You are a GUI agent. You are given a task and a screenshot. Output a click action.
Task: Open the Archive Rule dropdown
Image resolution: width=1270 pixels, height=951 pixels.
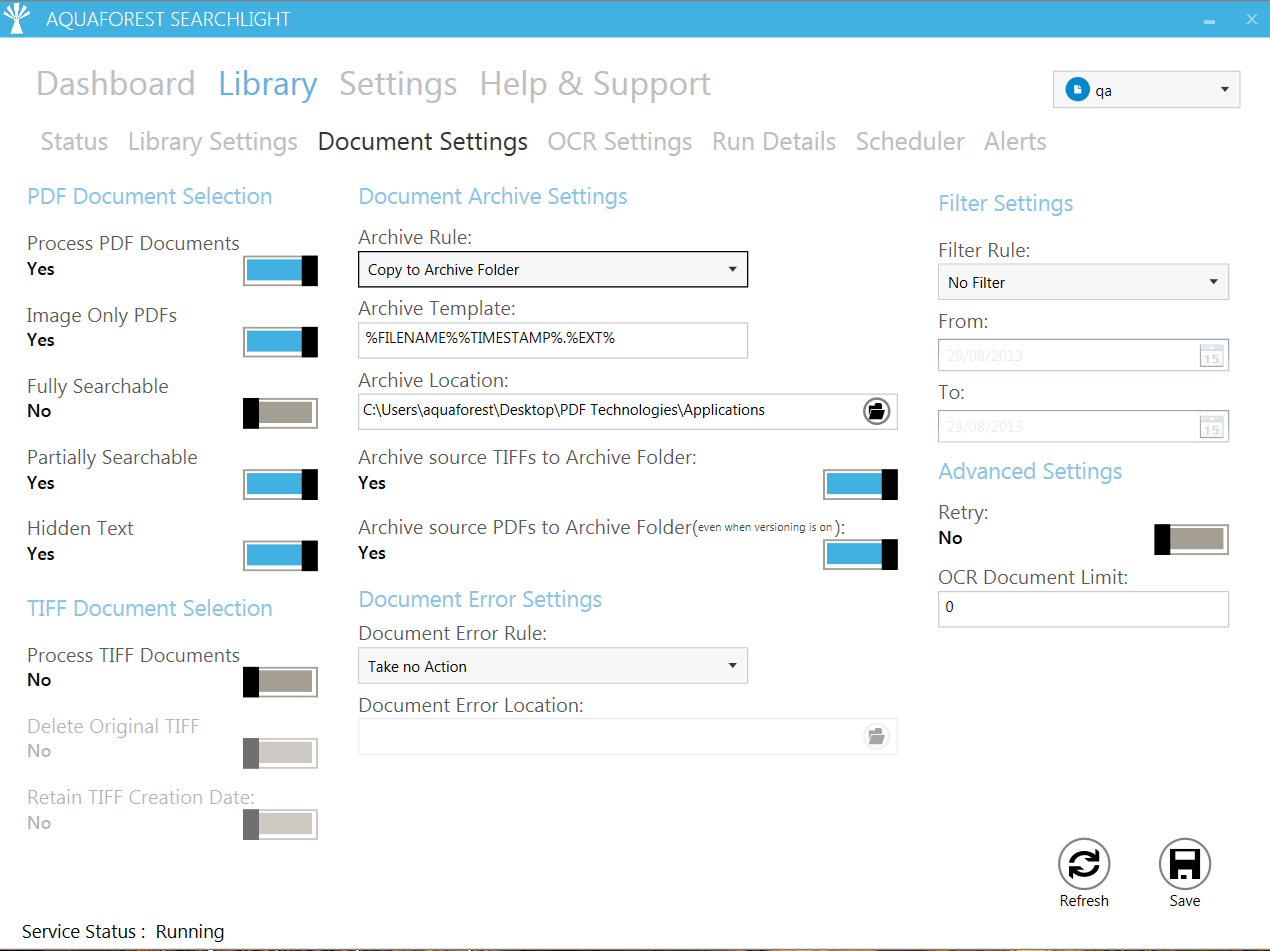pos(553,269)
